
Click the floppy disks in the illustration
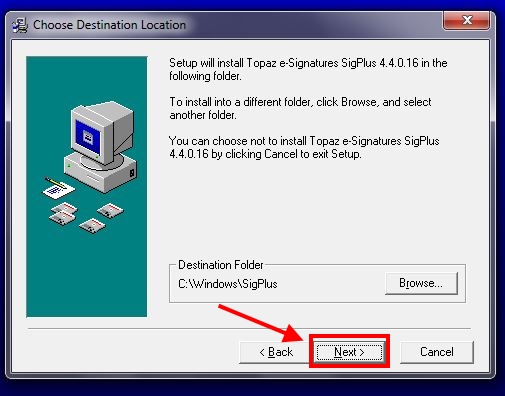click(86, 217)
